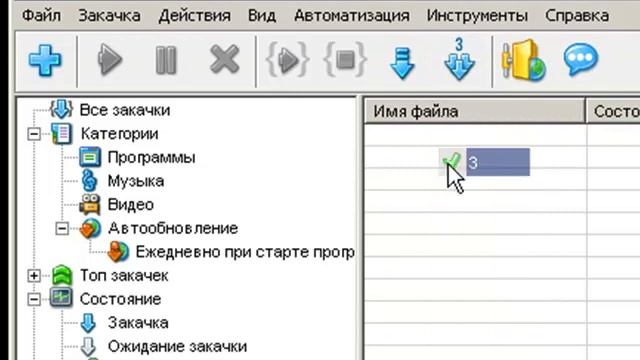Select the Топ закачек label
640x360 pixels.
(x=124, y=276)
